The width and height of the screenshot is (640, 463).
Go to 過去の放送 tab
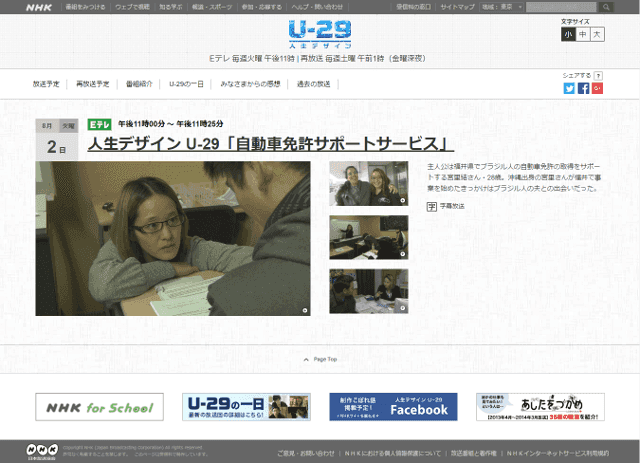point(313,84)
